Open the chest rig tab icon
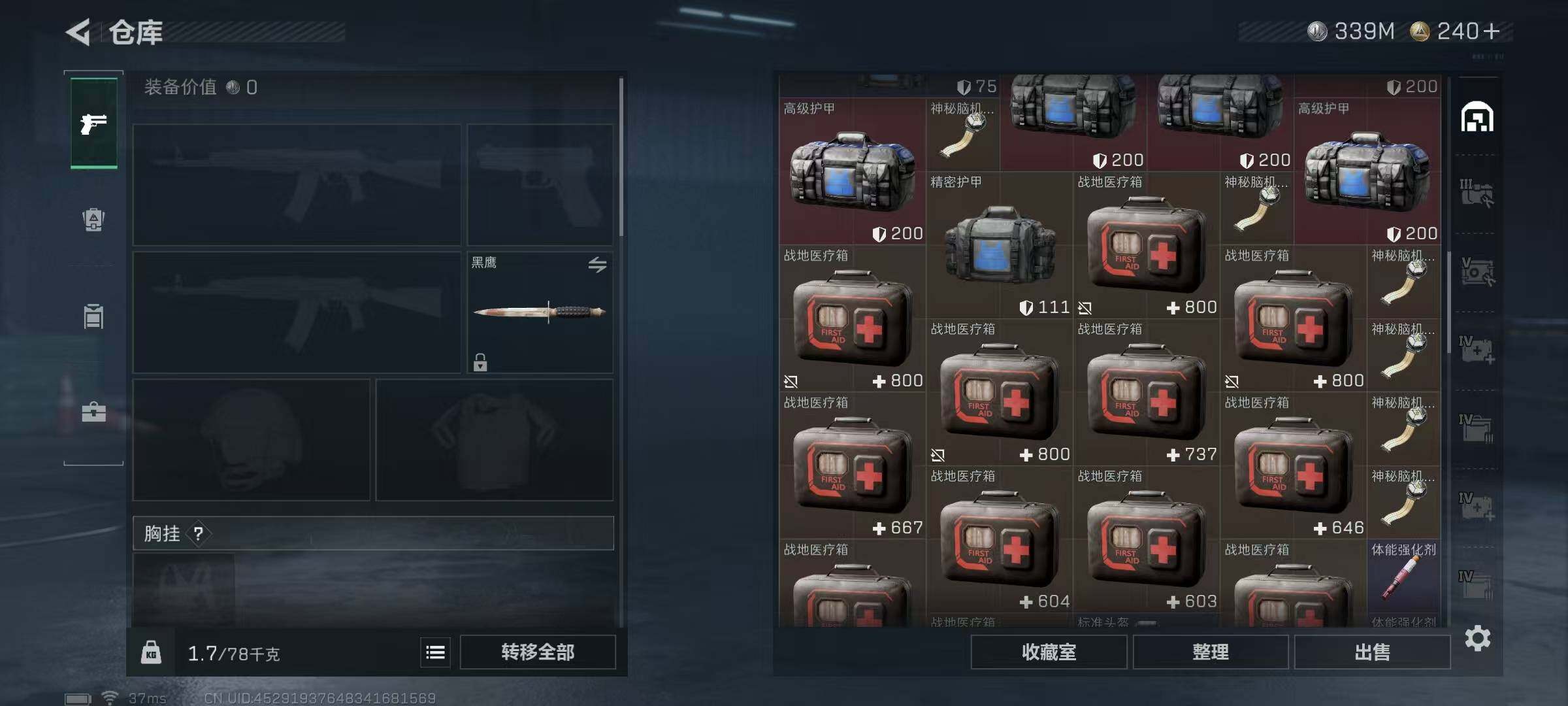The height and width of the screenshot is (706, 1568). [93, 316]
